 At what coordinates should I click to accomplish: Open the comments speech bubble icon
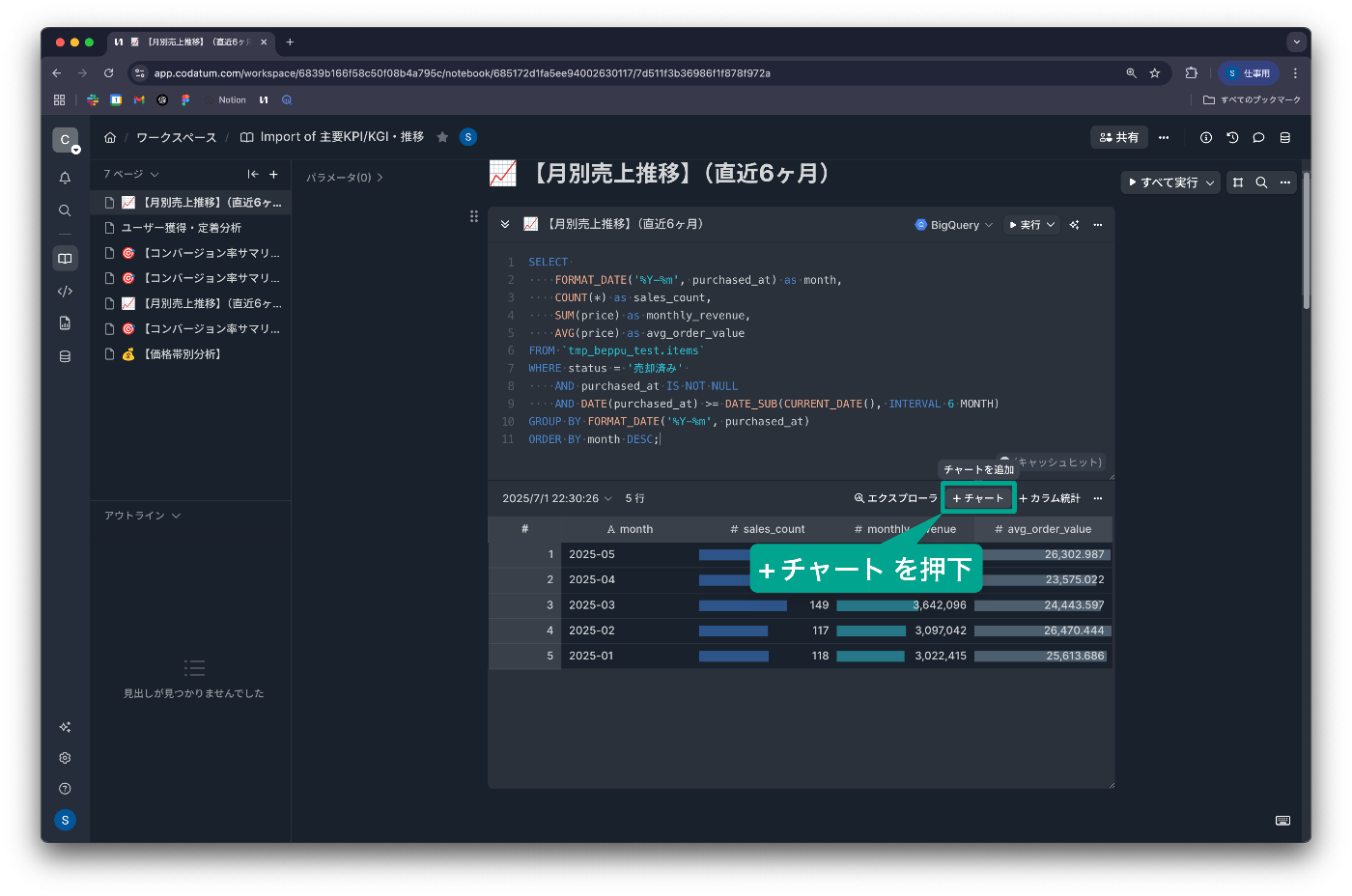tap(1258, 137)
